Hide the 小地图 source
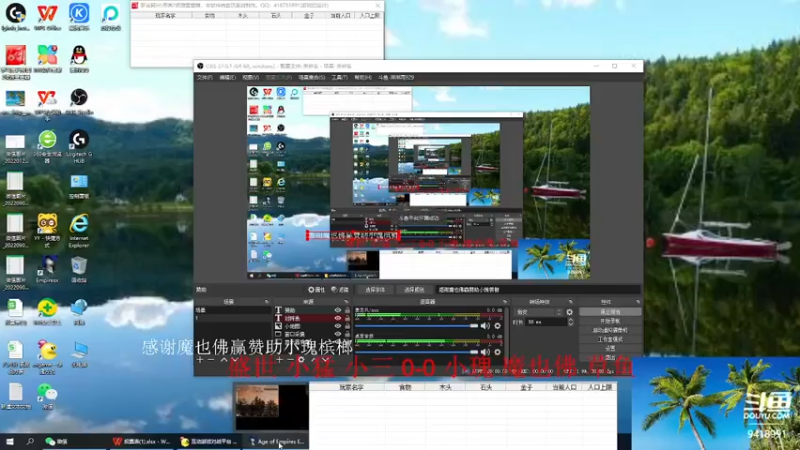The image size is (800, 450). (x=337, y=327)
